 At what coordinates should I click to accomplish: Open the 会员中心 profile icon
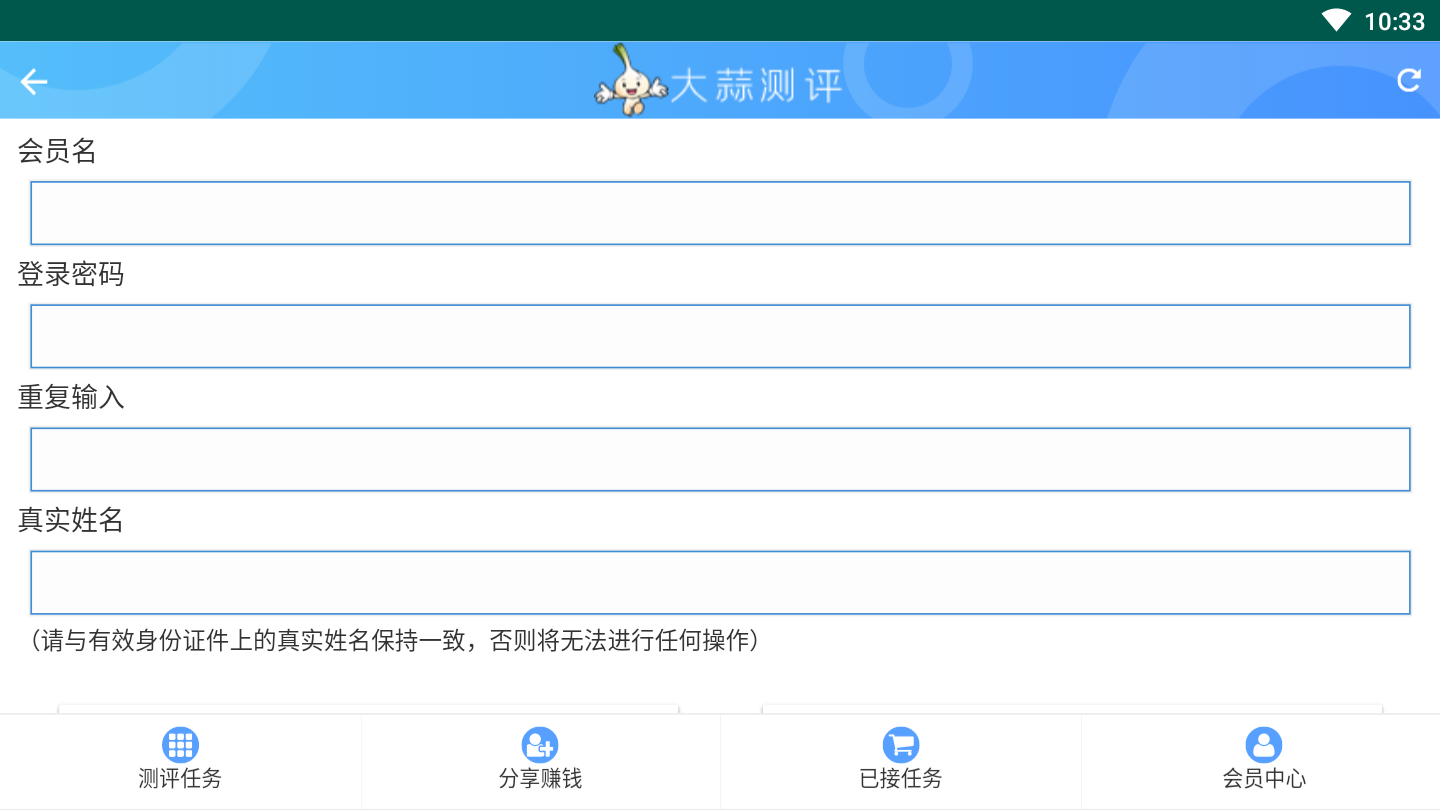coord(1263,745)
